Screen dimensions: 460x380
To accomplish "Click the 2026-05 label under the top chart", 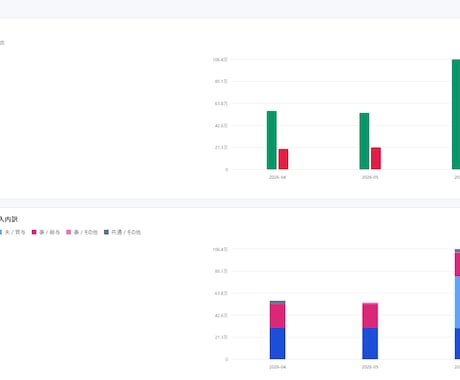I will click(370, 177).
